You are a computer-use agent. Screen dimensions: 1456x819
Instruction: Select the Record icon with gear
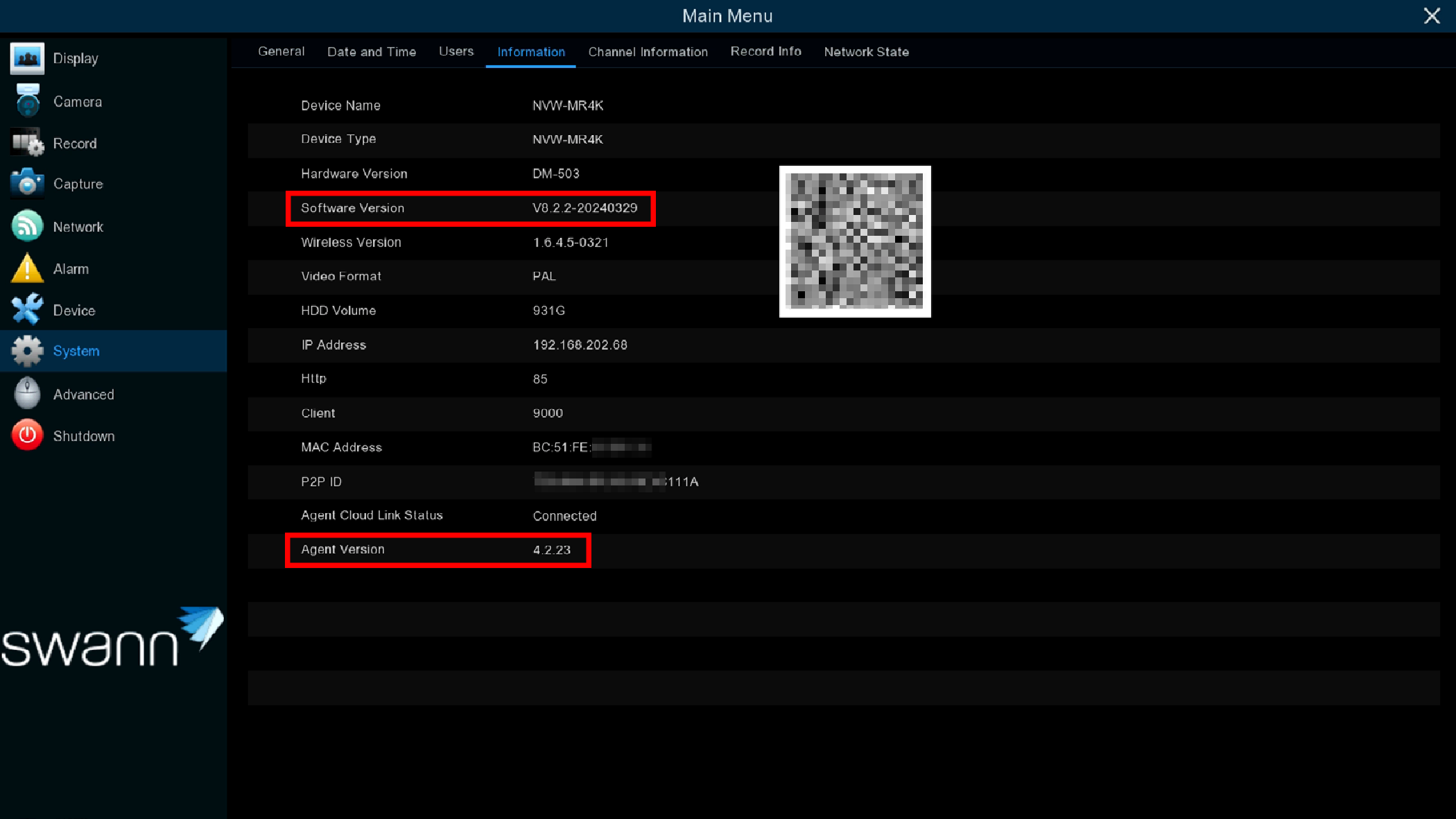point(27,143)
